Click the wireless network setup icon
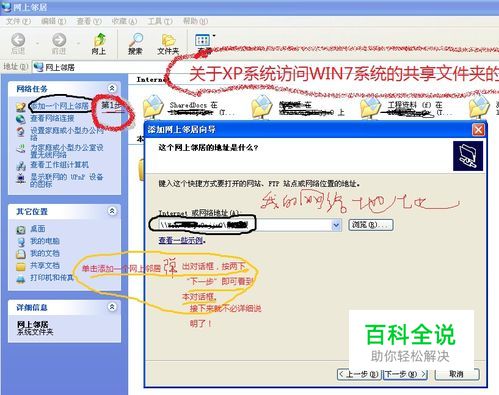The height and width of the screenshot is (395, 499). (21, 149)
